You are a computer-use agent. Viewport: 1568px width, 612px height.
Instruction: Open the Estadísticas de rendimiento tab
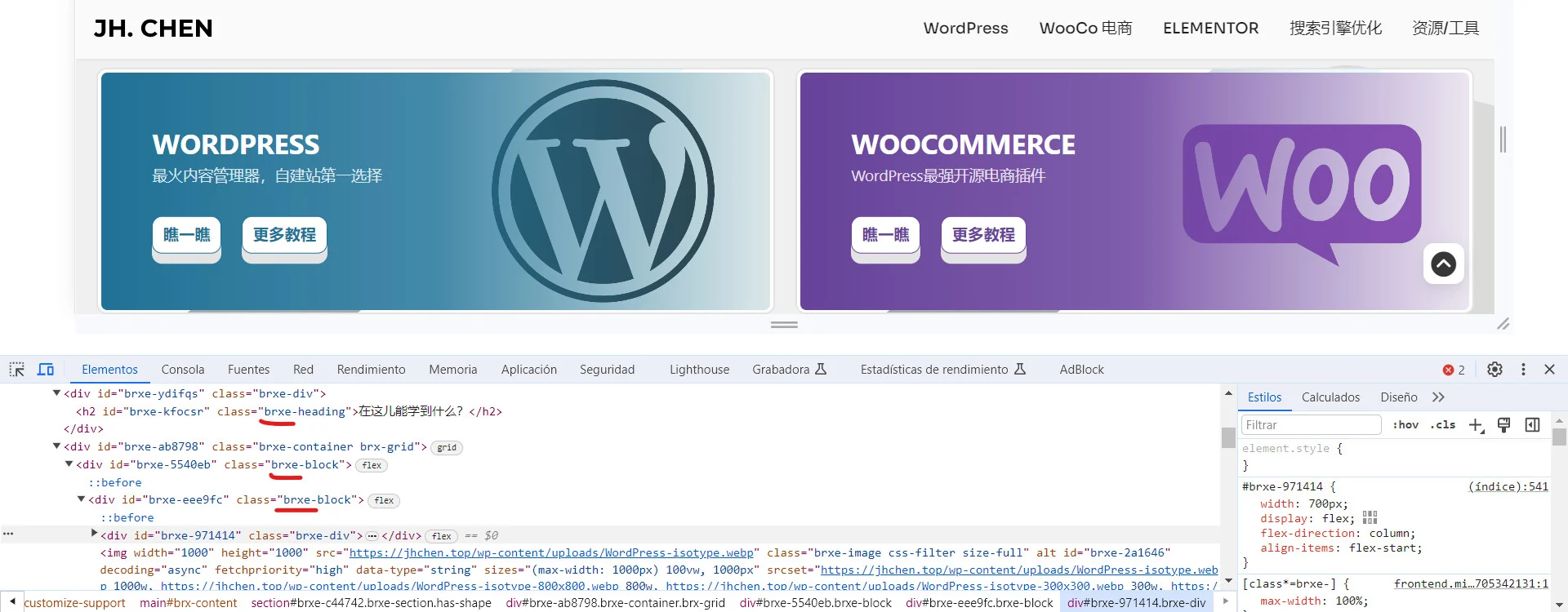point(942,370)
